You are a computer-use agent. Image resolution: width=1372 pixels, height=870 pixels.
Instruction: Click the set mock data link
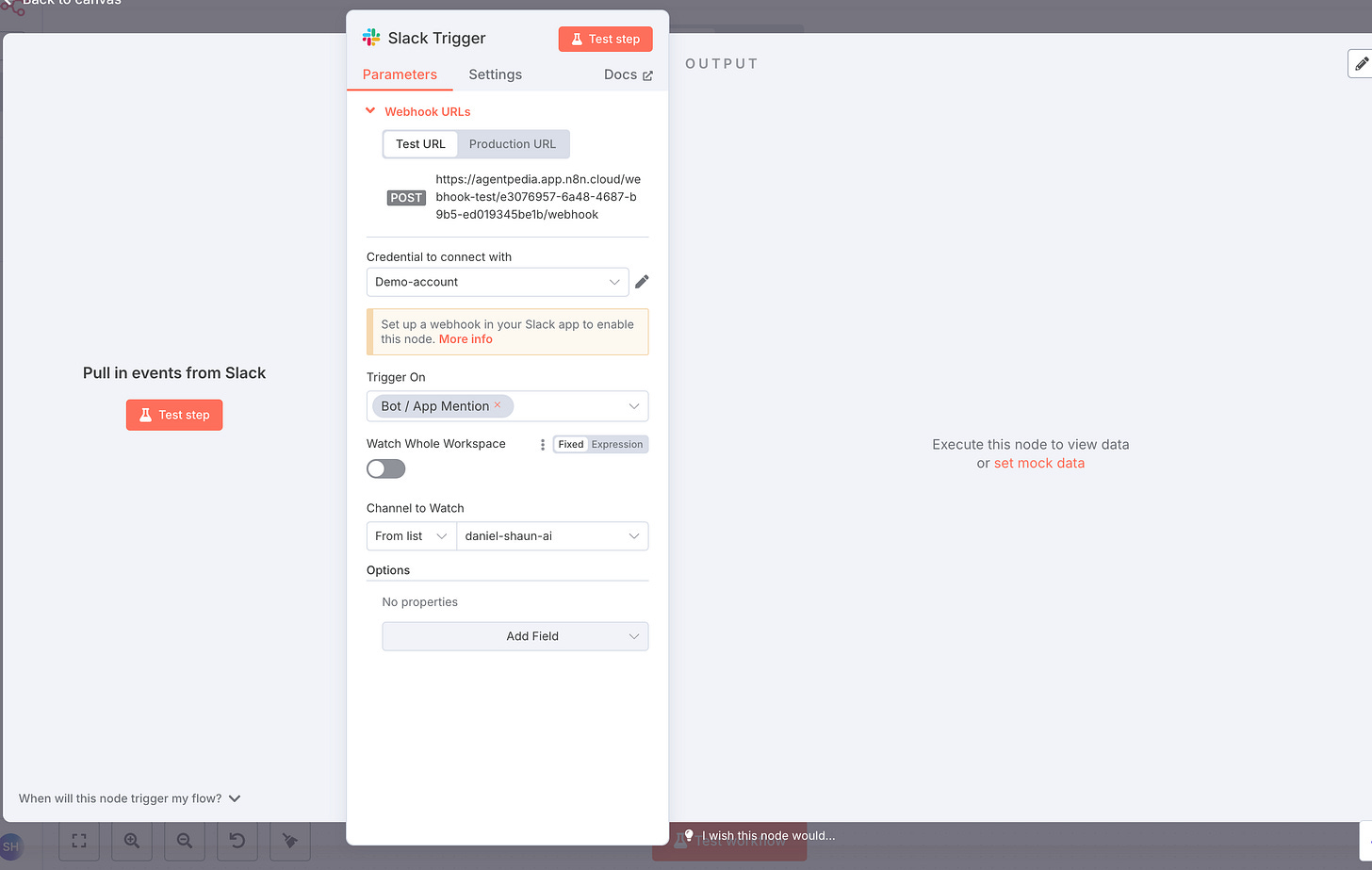[1039, 463]
